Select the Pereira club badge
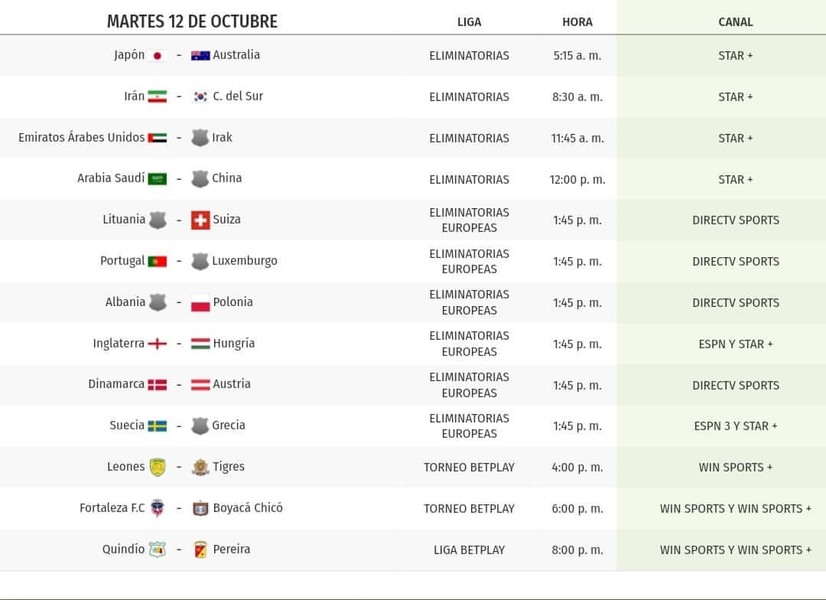This screenshot has width=826, height=600. [x=200, y=549]
